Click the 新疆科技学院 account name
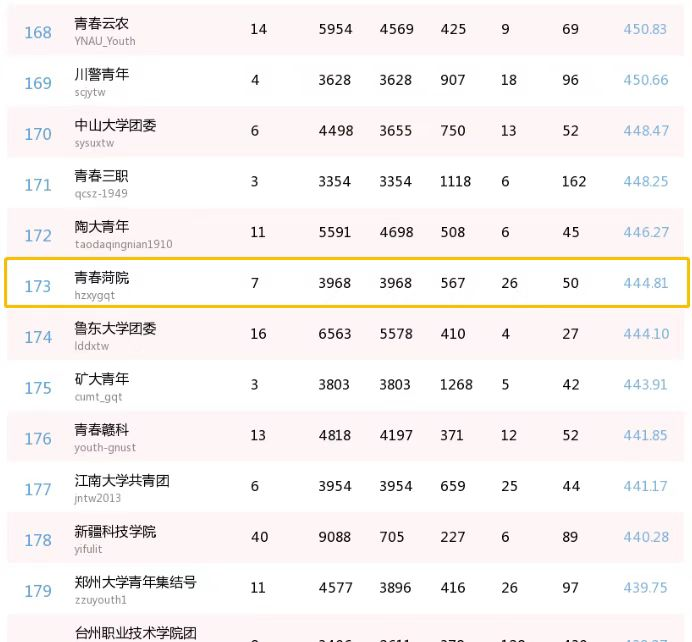 (x=115, y=531)
